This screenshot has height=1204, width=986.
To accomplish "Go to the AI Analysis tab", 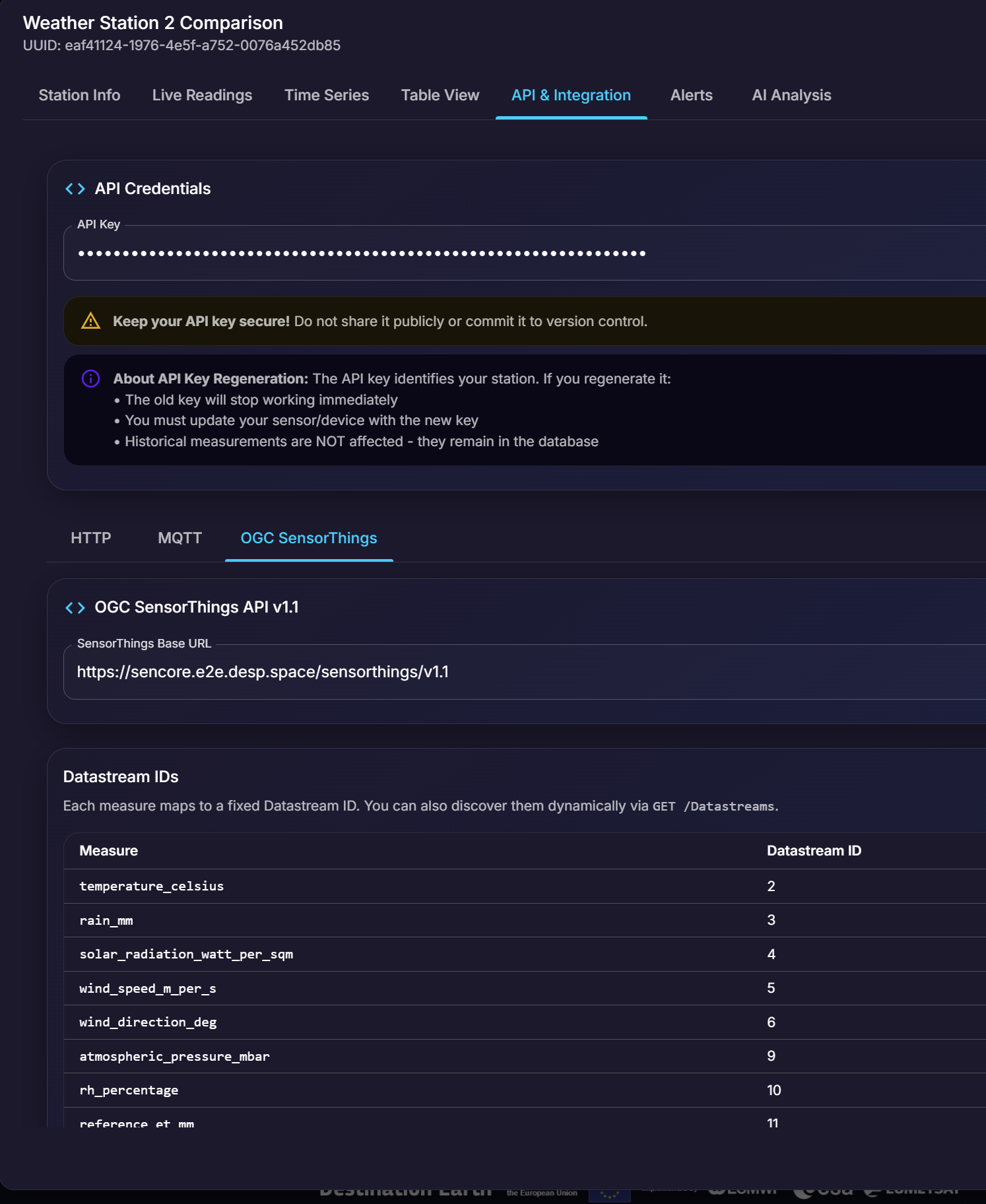I will pos(791,95).
